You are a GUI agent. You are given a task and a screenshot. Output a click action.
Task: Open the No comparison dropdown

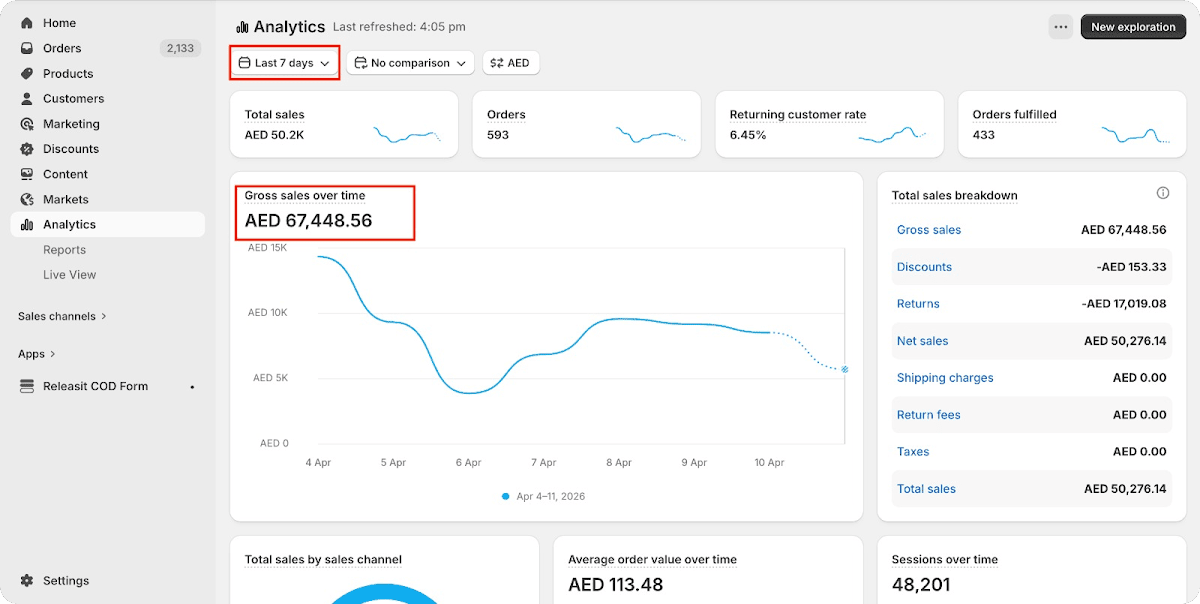[x=410, y=63]
